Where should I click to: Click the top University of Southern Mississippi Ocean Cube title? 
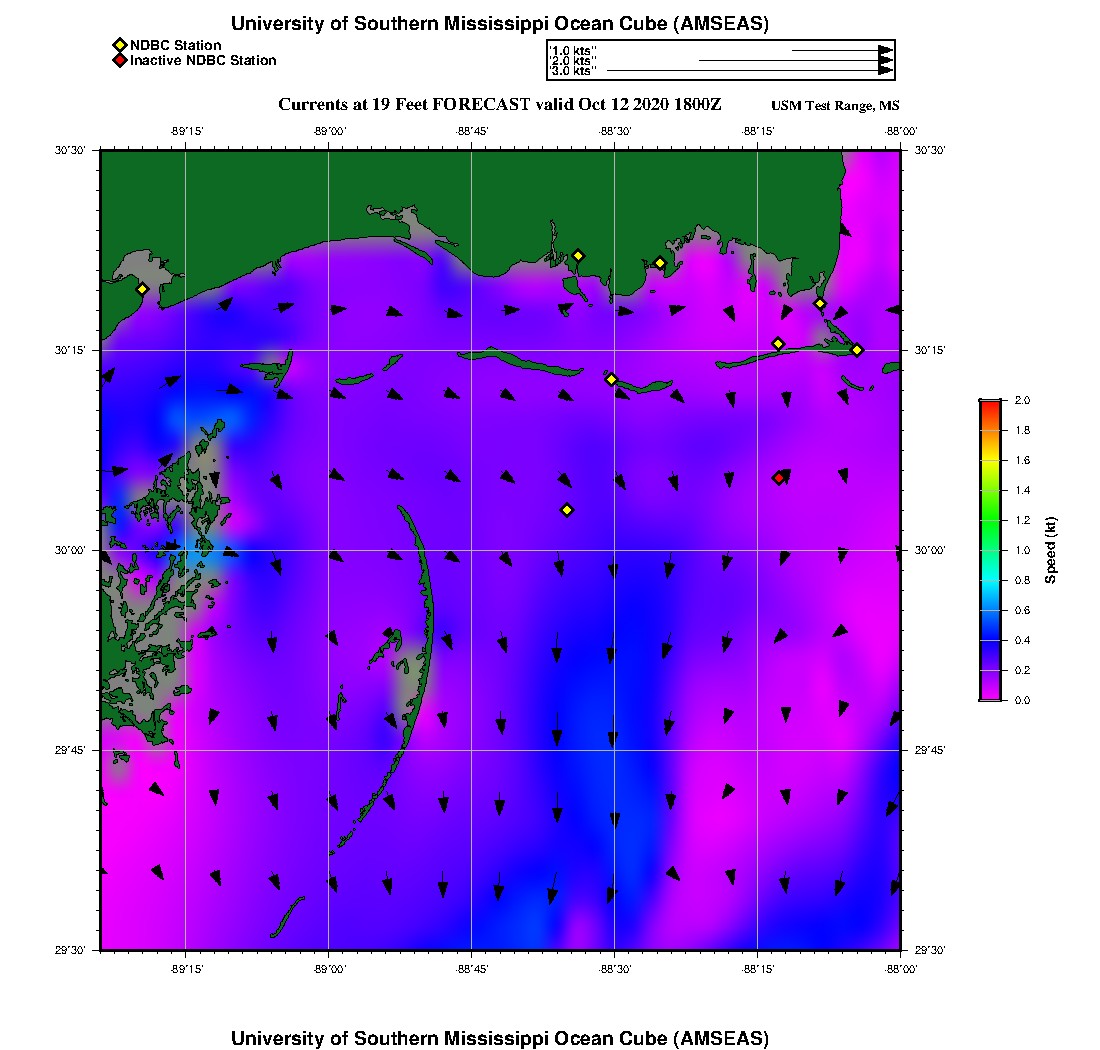(499, 24)
